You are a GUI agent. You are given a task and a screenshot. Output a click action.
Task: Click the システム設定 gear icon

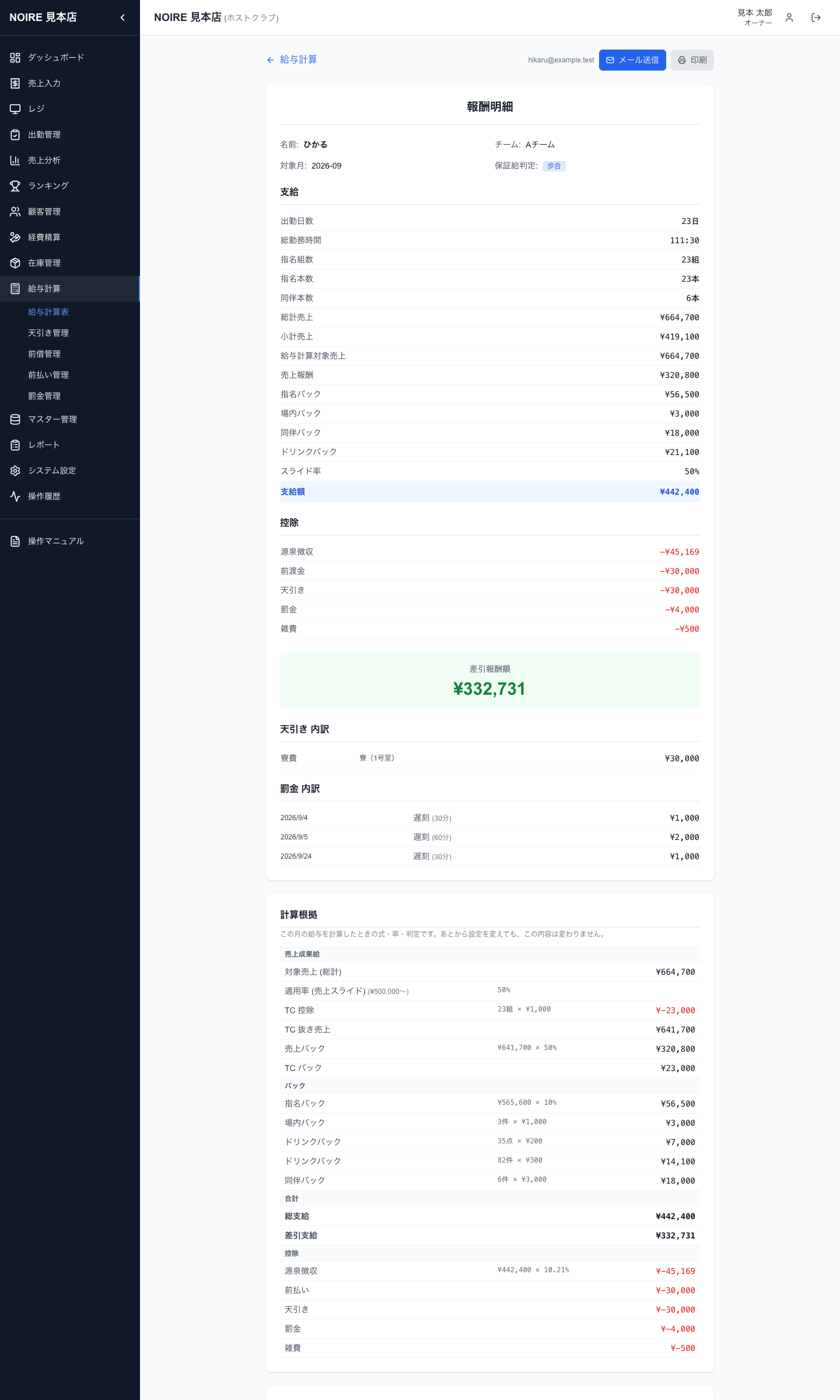click(15, 470)
